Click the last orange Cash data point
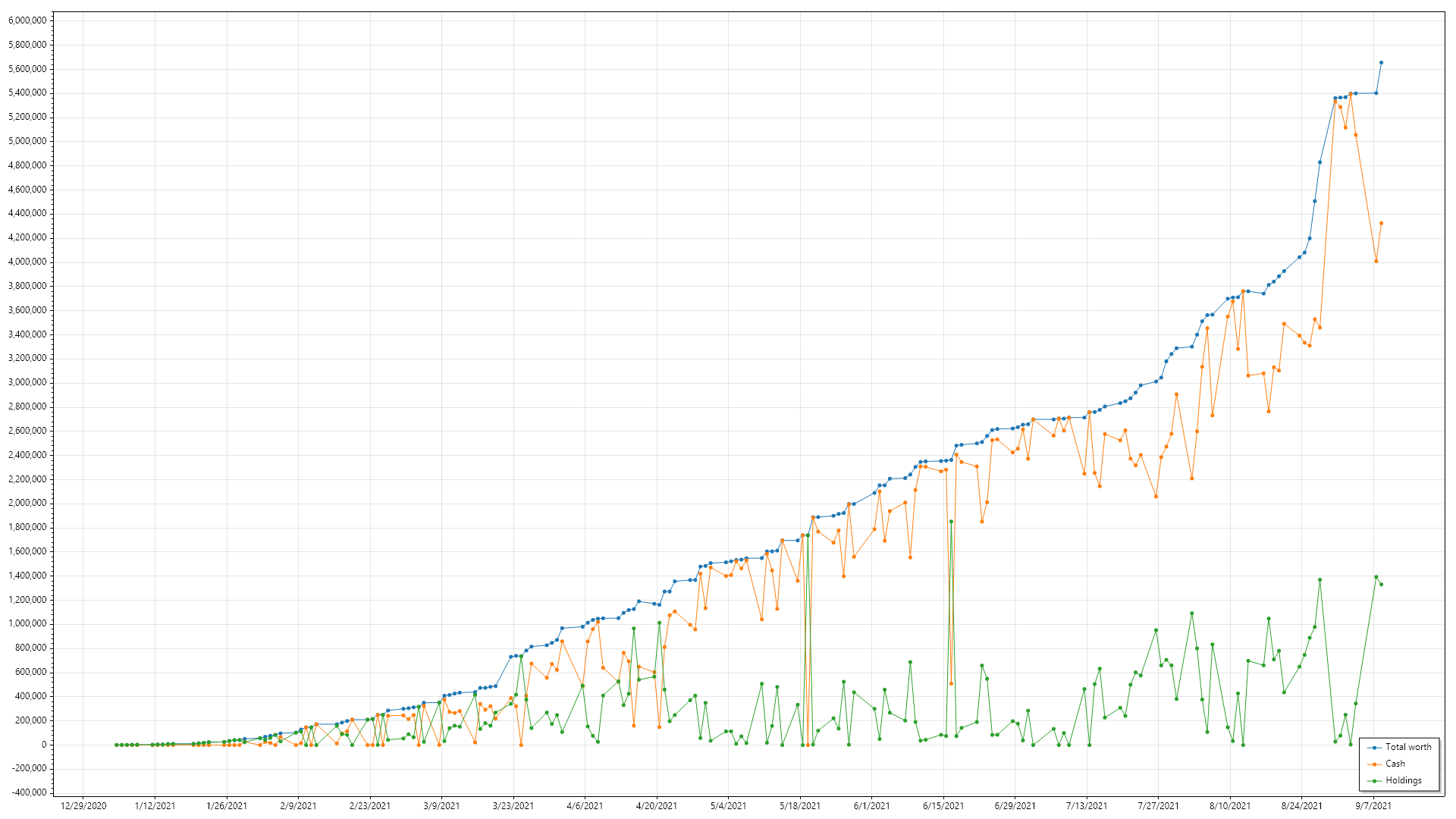 (x=1381, y=223)
